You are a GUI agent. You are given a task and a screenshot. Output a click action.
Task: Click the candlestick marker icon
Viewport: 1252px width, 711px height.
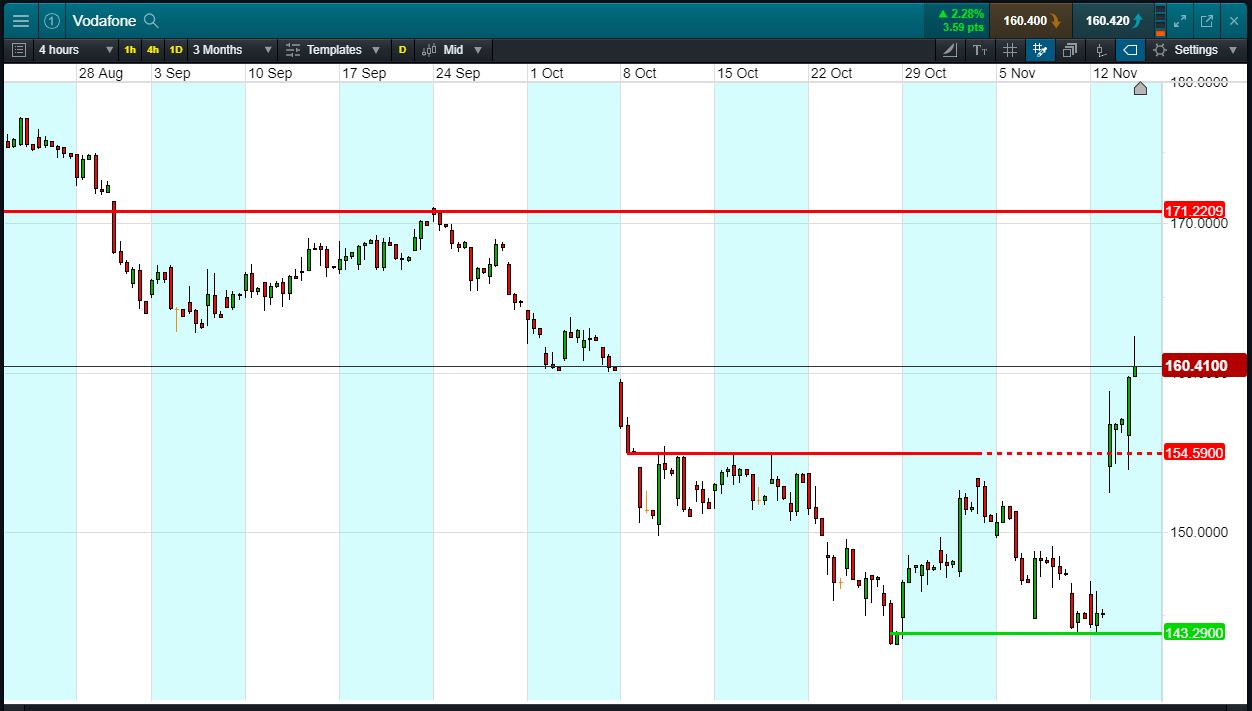(x=1100, y=50)
